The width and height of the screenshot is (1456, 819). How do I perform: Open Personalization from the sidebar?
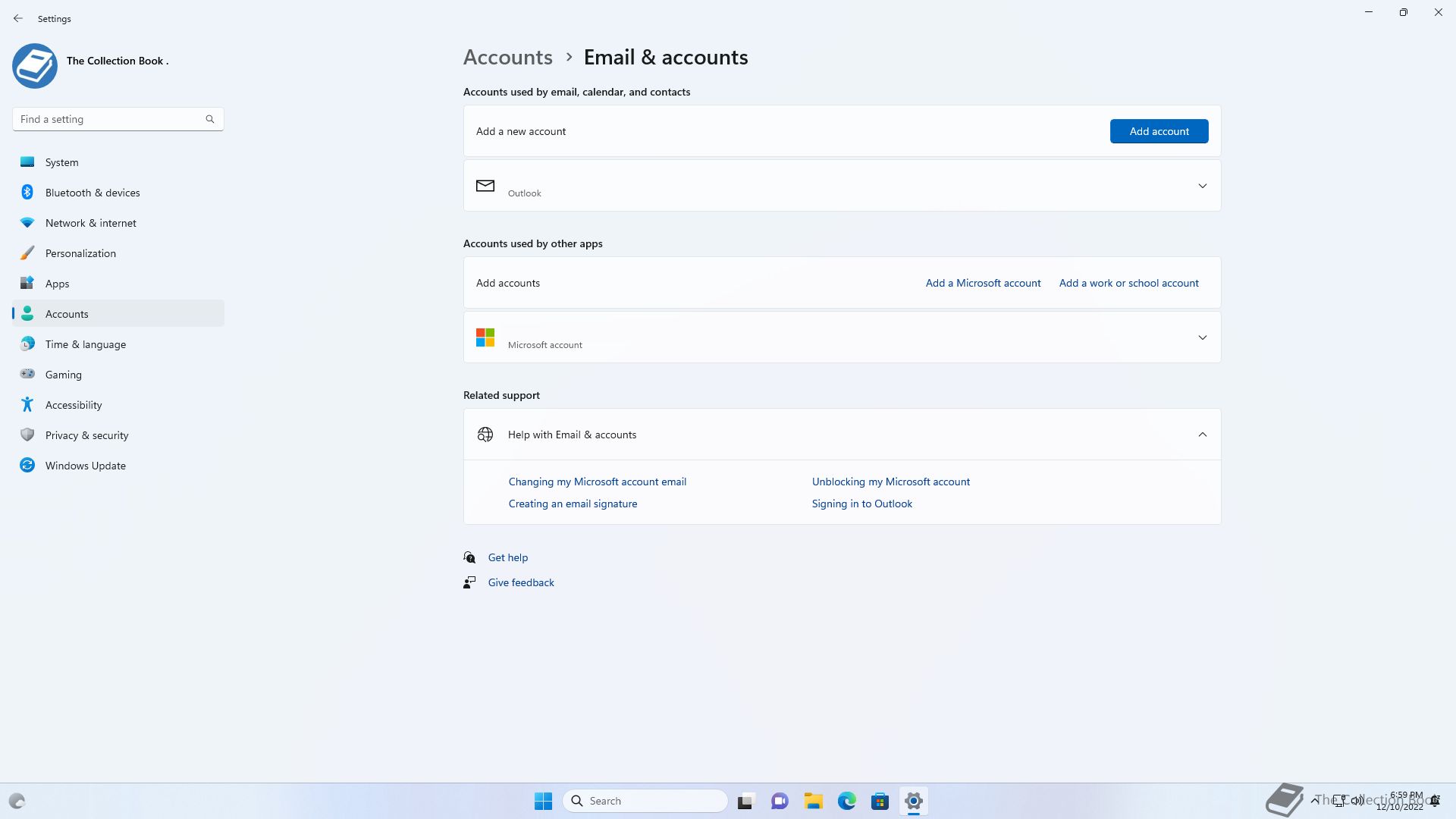118,253
